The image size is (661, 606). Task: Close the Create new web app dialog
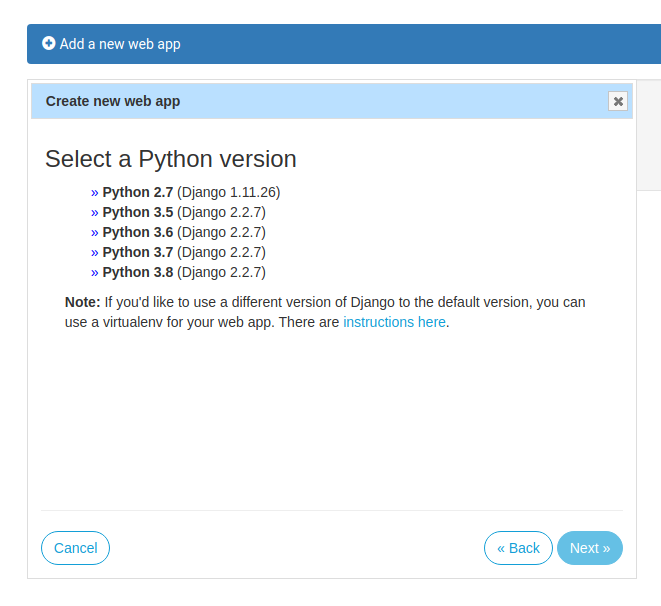click(x=618, y=101)
